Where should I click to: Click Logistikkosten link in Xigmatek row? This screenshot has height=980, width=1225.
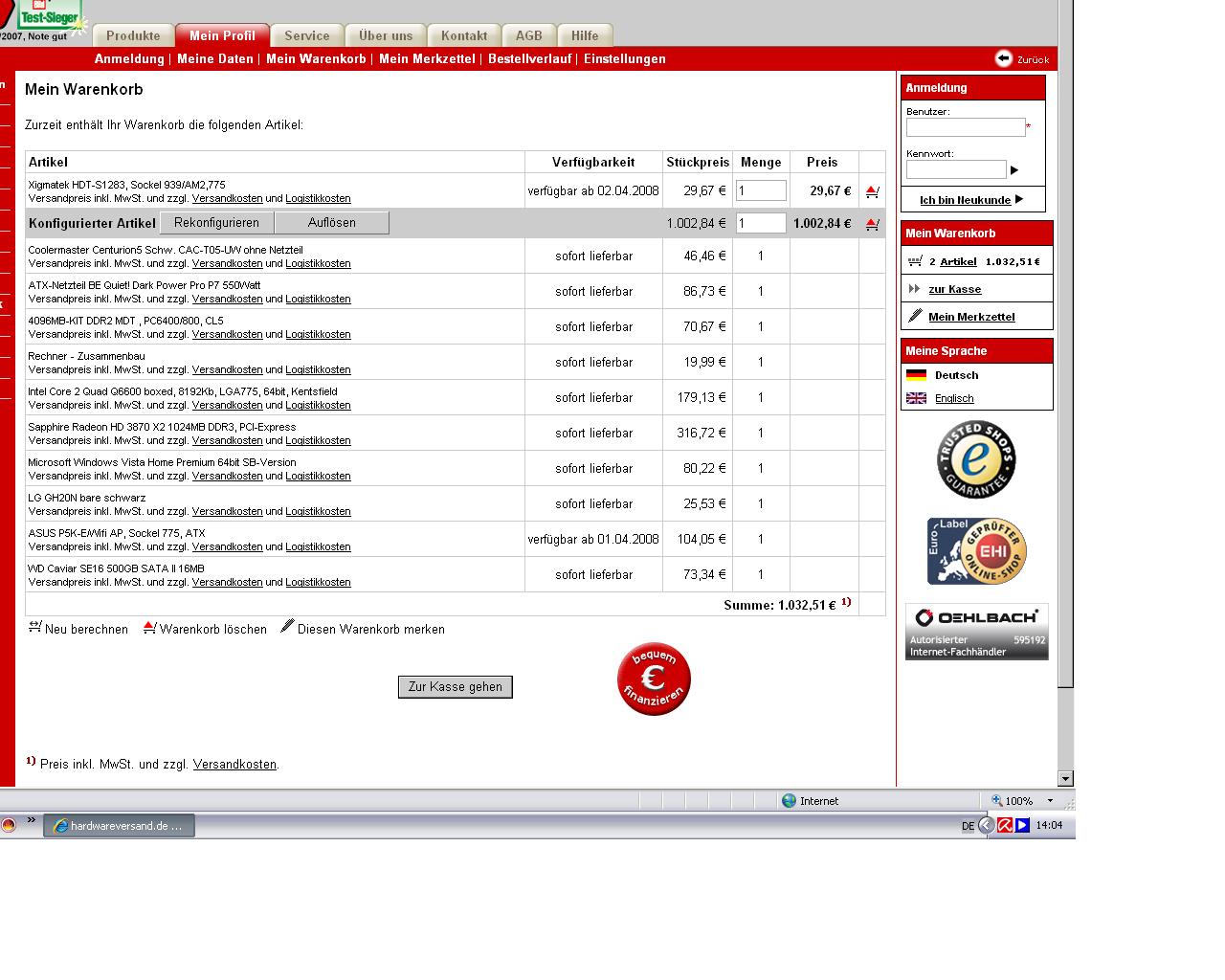tap(318, 199)
